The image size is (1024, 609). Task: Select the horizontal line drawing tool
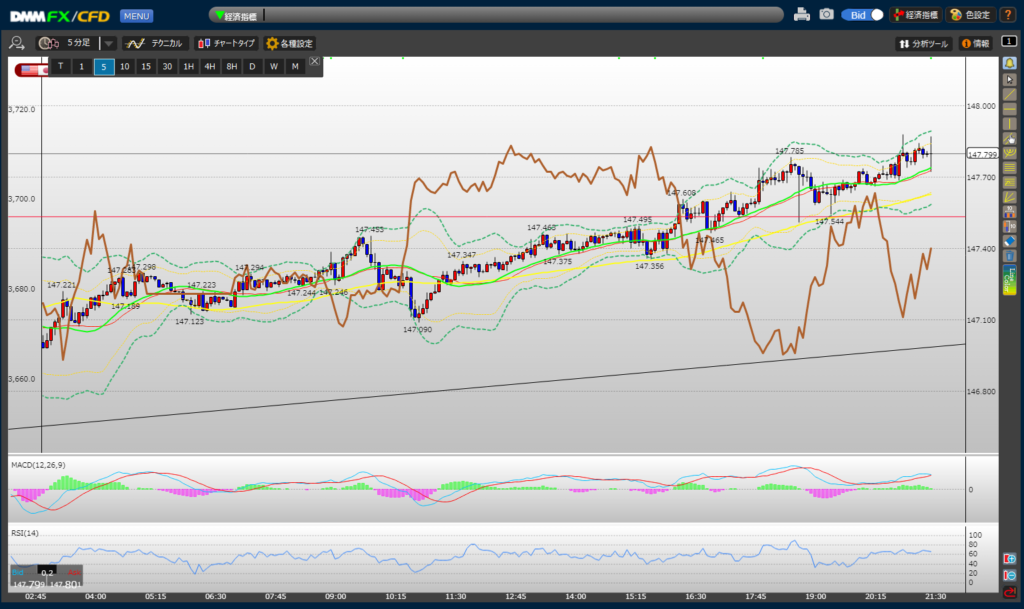pyautogui.click(x=1009, y=108)
